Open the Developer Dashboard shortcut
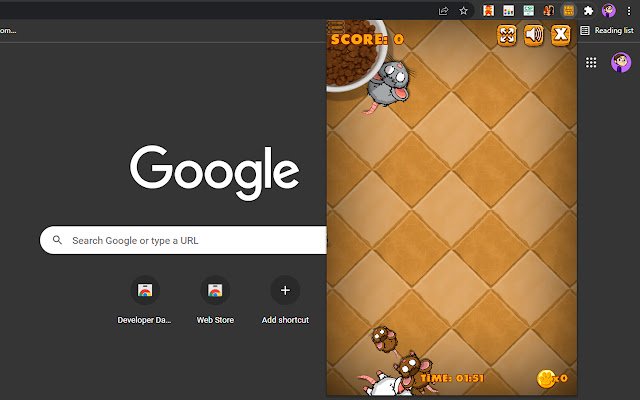 [144, 301]
